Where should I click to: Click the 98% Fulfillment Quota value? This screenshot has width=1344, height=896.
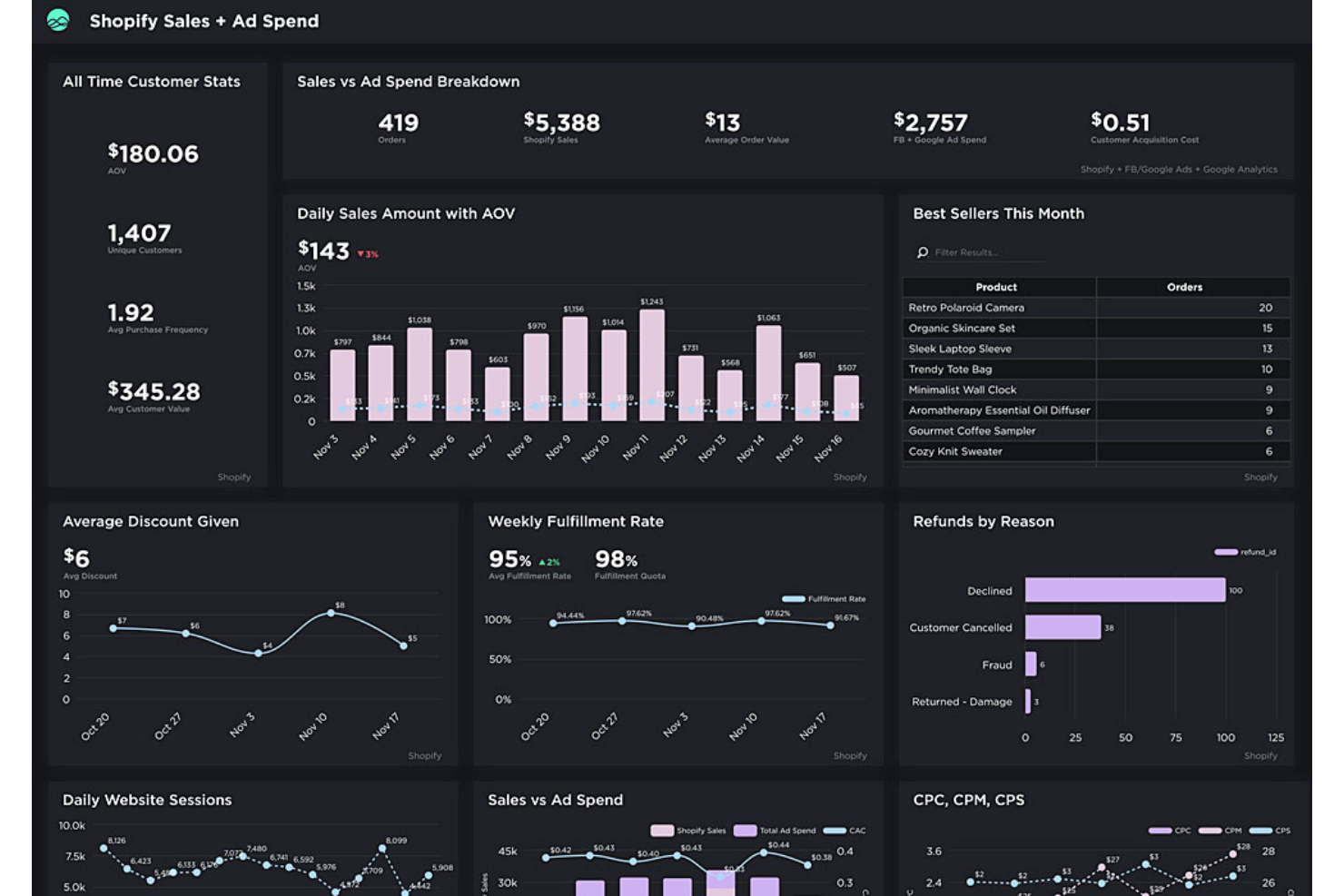tap(617, 559)
